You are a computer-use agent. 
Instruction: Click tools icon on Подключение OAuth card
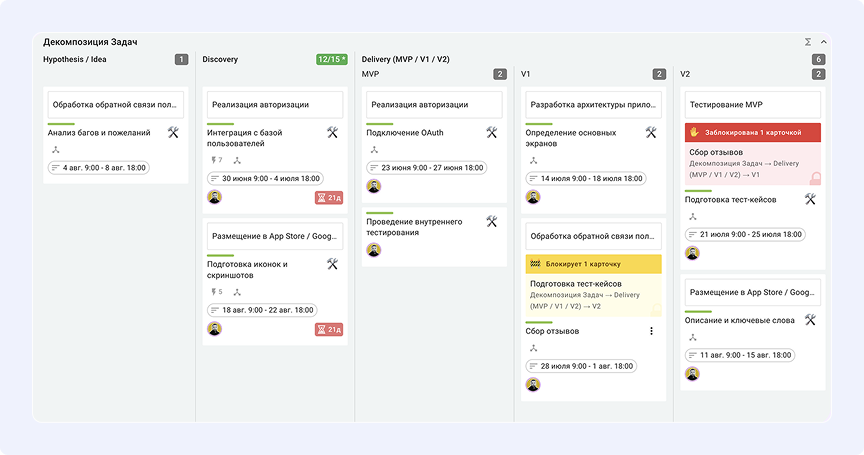[491, 132]
